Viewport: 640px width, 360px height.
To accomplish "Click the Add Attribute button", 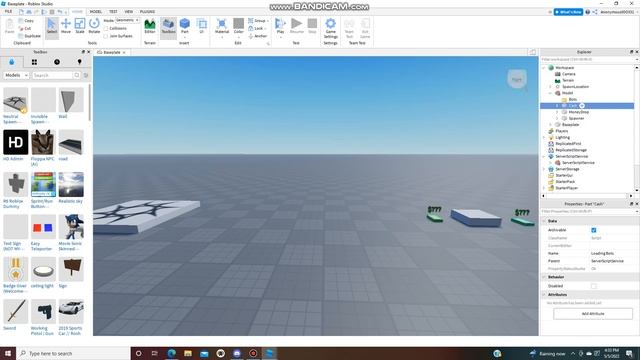I will [x=593, y=314].
